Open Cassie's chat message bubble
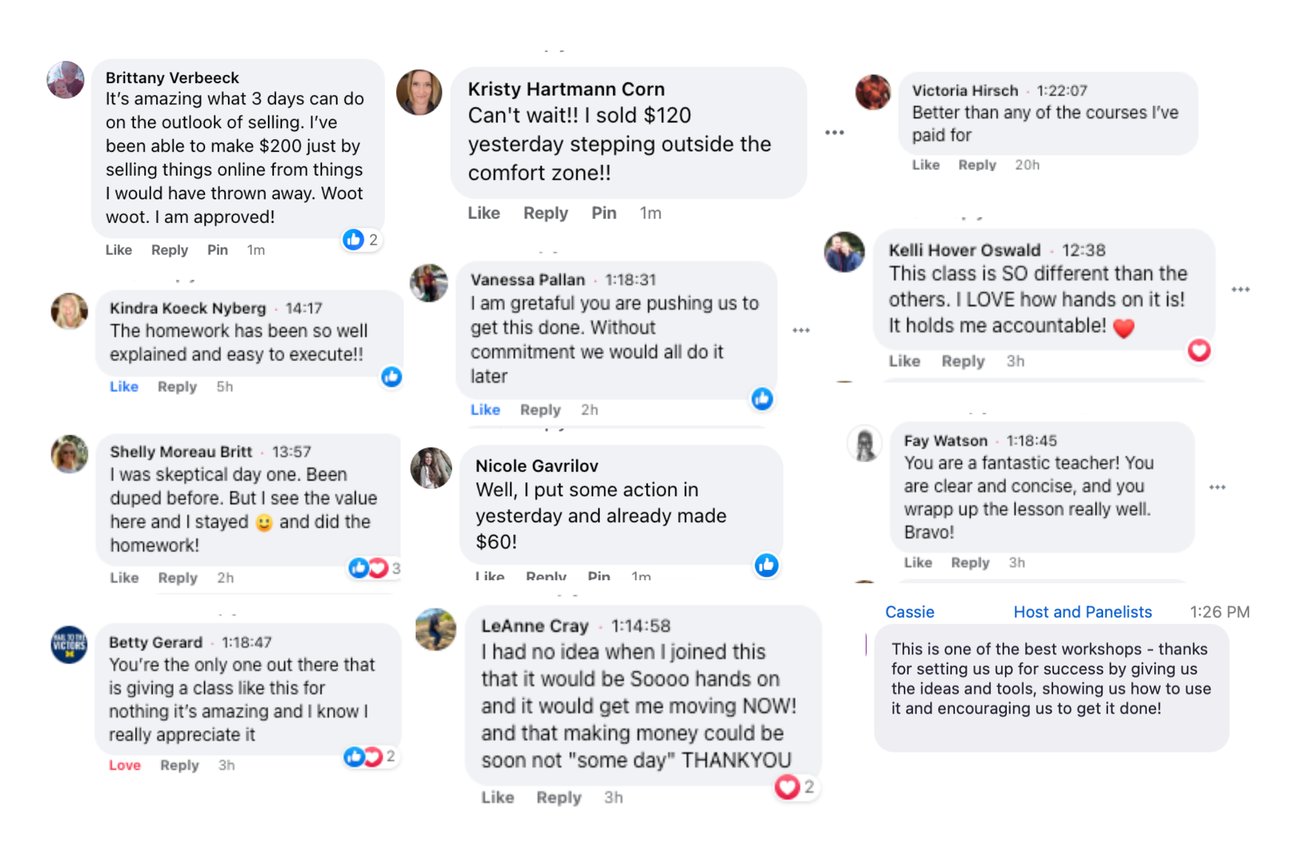 [x=1051, y=689]
